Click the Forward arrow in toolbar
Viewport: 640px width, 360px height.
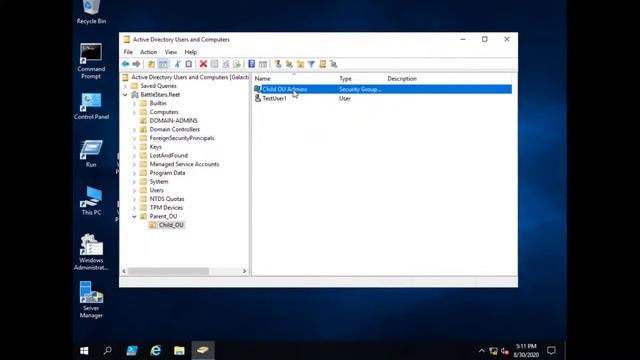[x=136, y=64]
